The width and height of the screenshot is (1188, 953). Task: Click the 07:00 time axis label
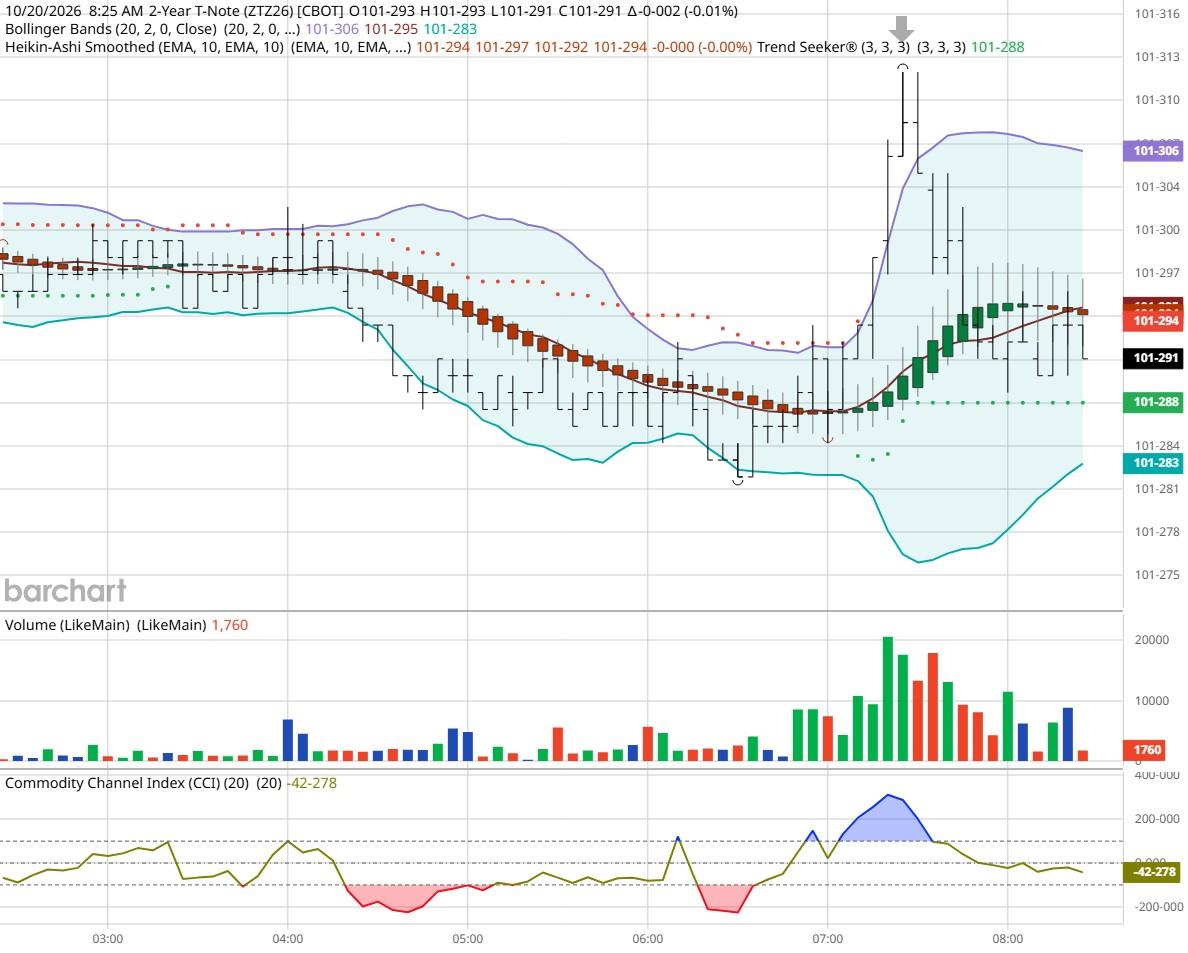click(827, 939)
